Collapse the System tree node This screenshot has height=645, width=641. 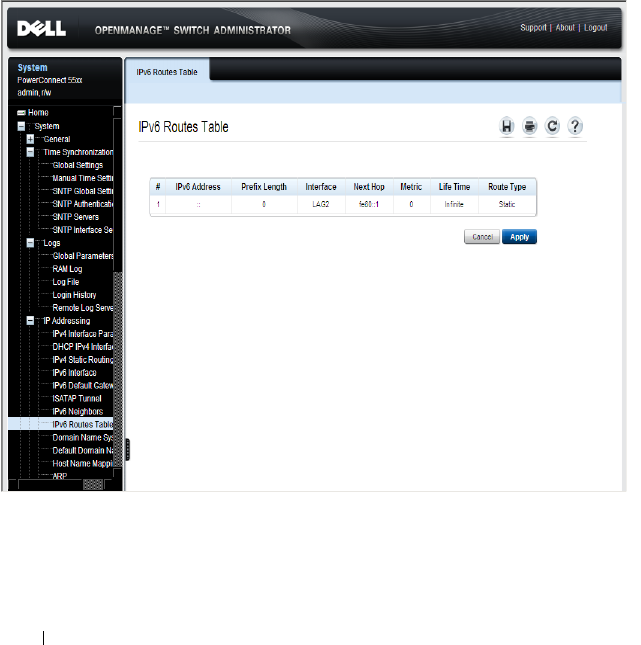(21, 126)
